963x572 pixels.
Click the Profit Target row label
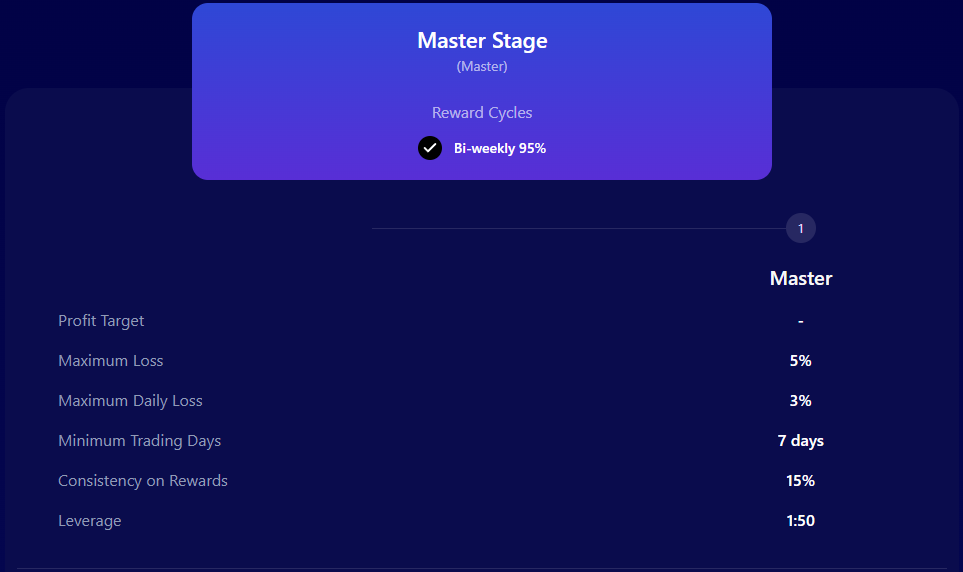(101, 321)
